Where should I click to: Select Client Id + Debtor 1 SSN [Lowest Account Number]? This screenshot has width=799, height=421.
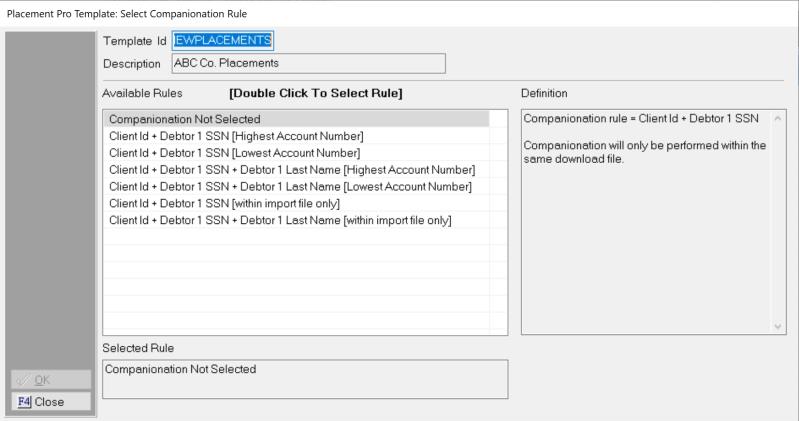(234, 153)
